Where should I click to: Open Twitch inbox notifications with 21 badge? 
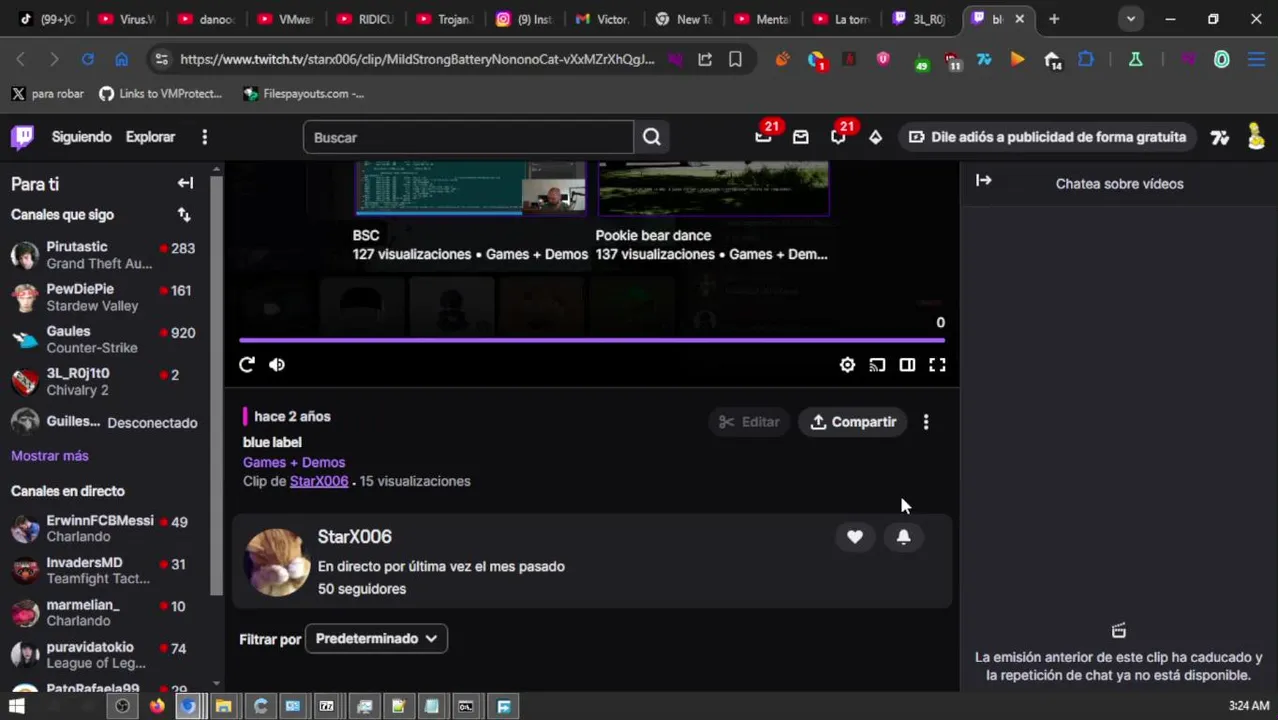click(x=764, y=135)
